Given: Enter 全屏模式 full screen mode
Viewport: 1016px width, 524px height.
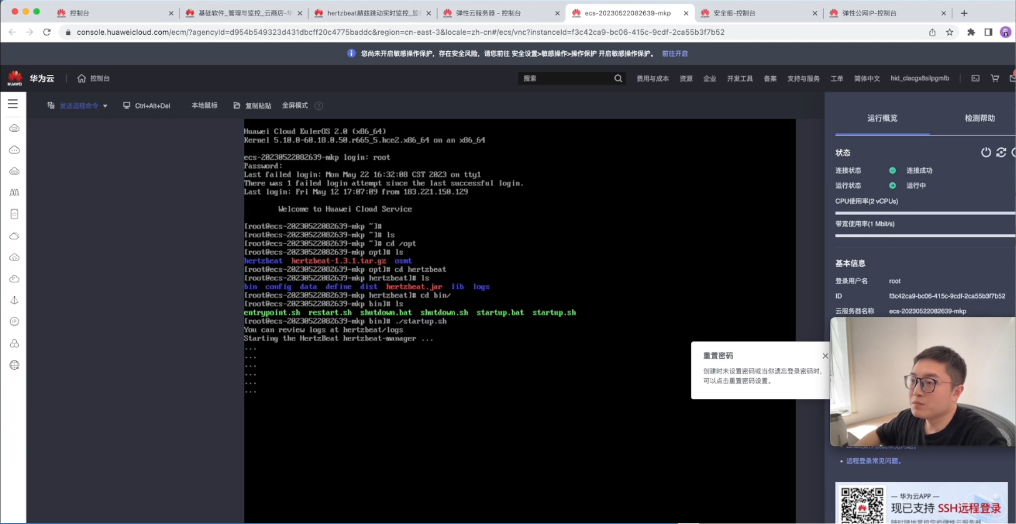Looking at the screenshot, I should [295, 105].
